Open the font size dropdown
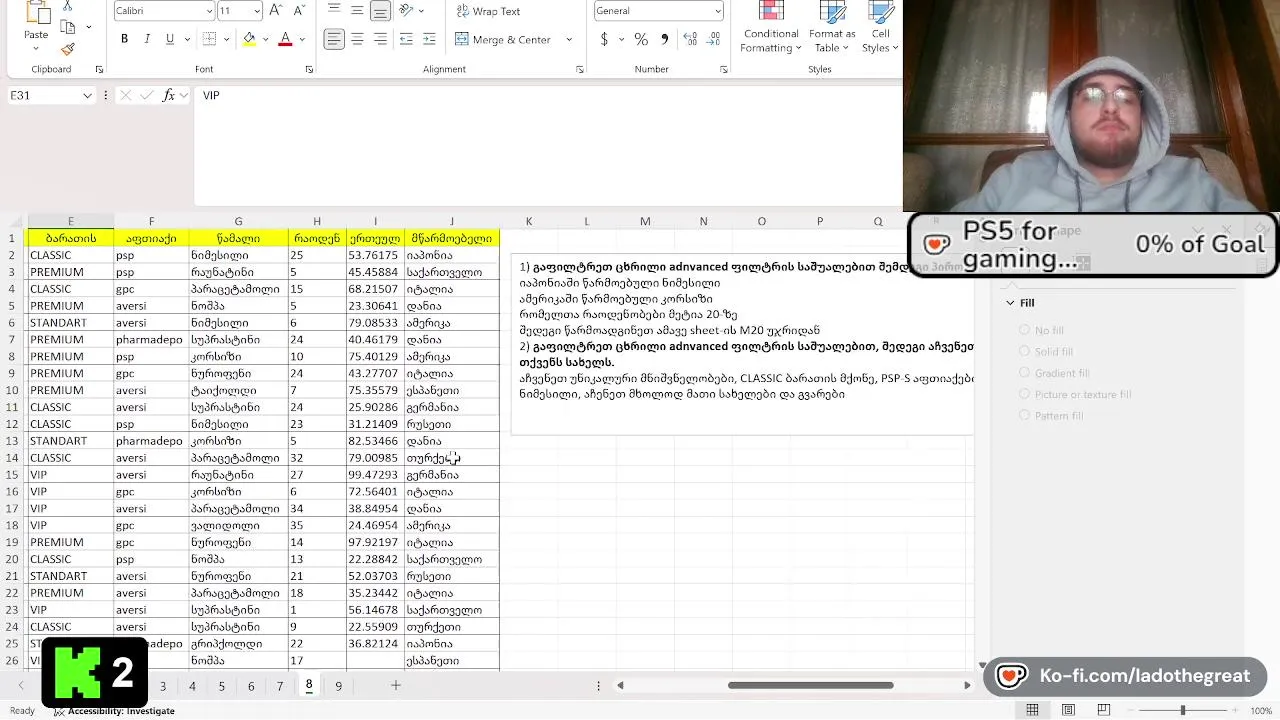 coord(257,11)
